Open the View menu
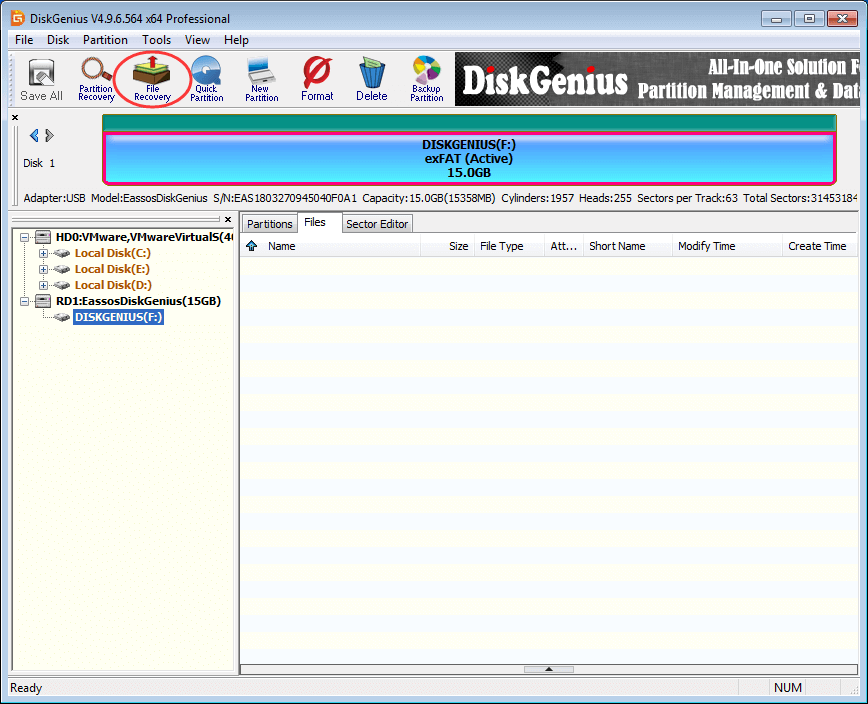Viewport: 868px width, 704px height. click(197, 40)
